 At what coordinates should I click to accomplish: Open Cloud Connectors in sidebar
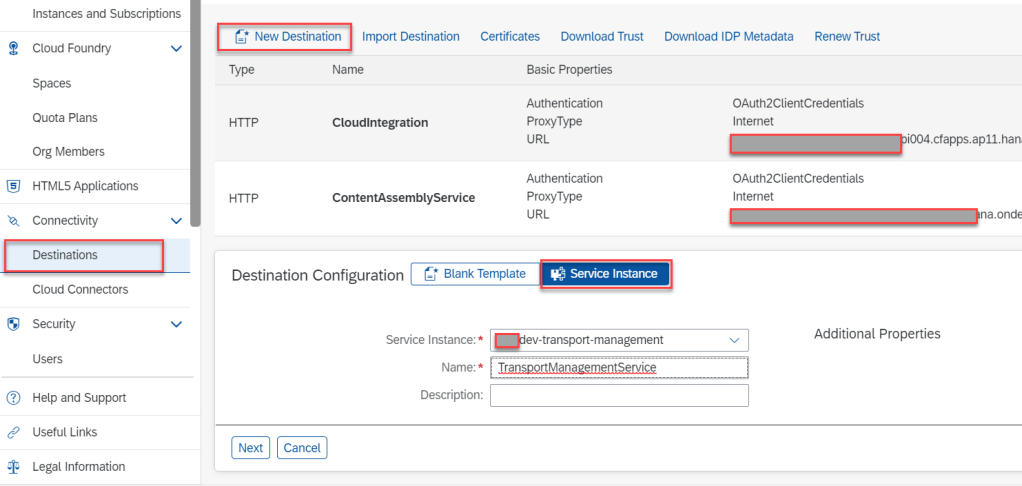tap(80, 290)
